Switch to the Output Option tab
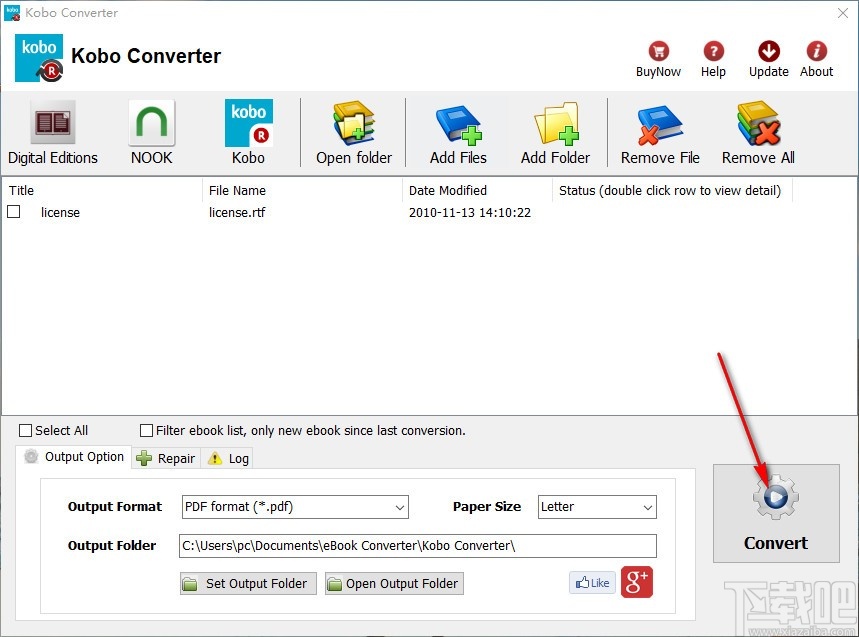Viewport: 859px width, 637px height. [x=74, y=457]
